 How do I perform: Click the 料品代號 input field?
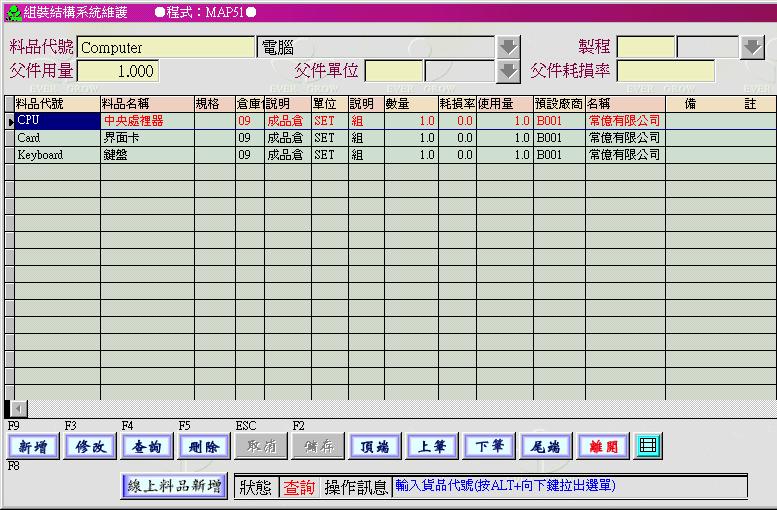[166, 47]
